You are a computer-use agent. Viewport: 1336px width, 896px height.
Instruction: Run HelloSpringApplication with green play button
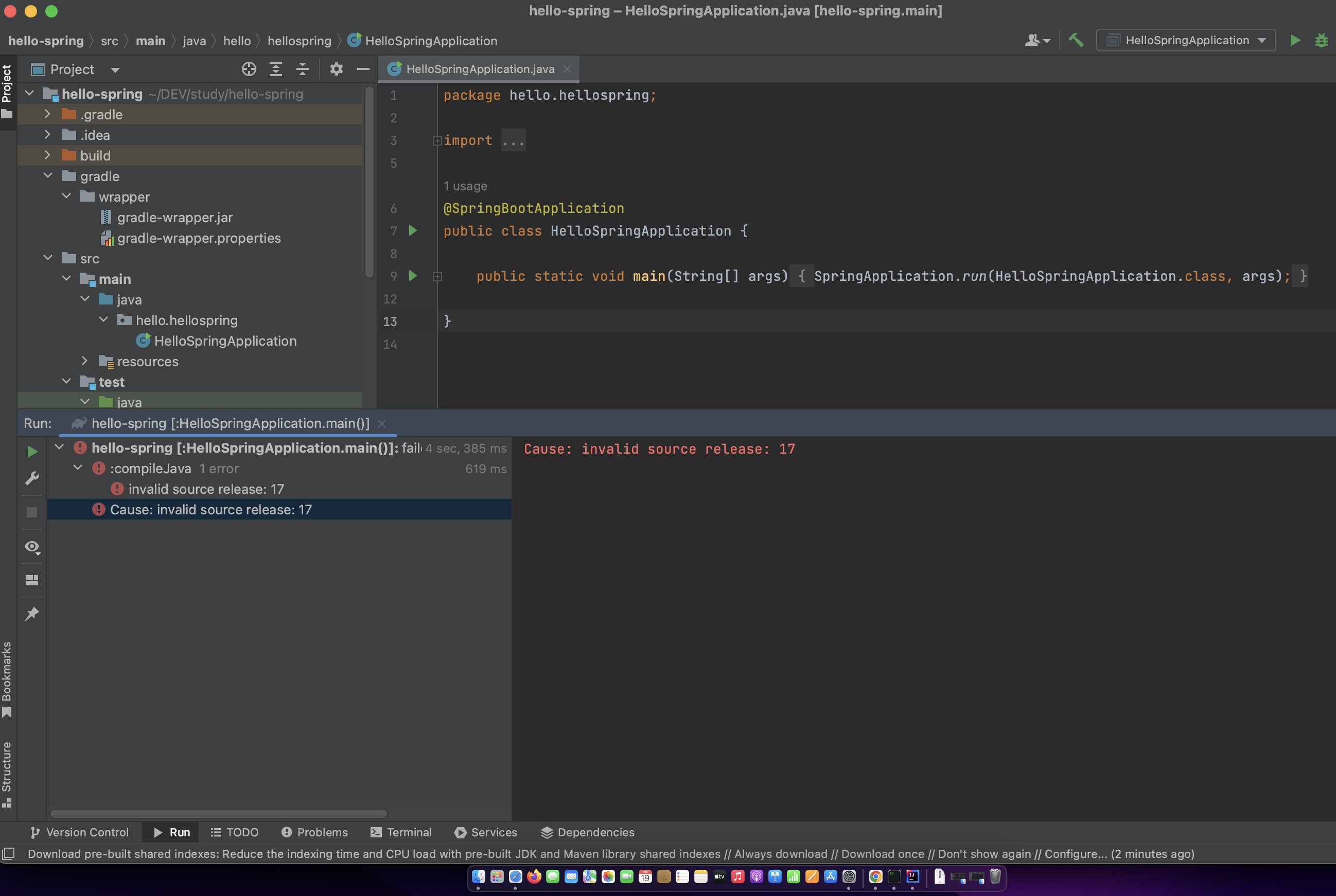pyautogui.click(x=1295, y=40)
